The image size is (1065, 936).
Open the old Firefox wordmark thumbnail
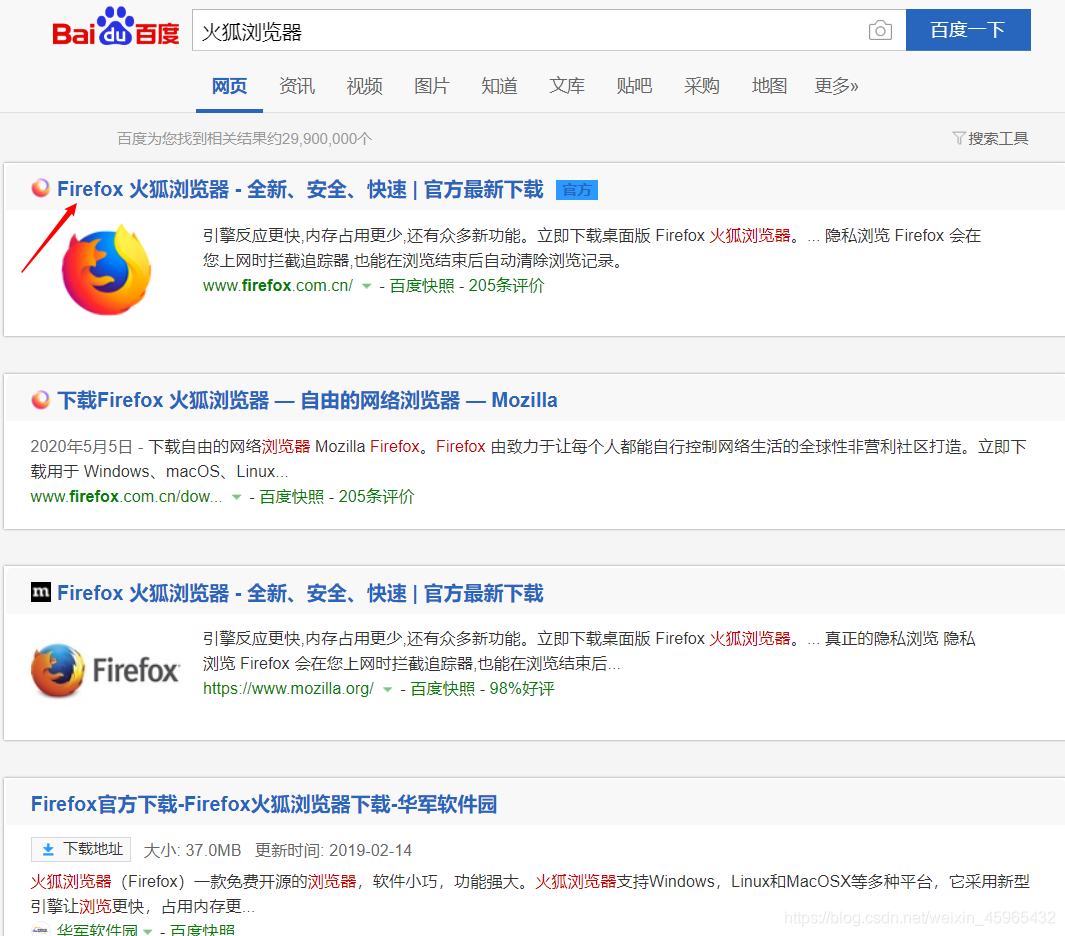tap(105, 670)
